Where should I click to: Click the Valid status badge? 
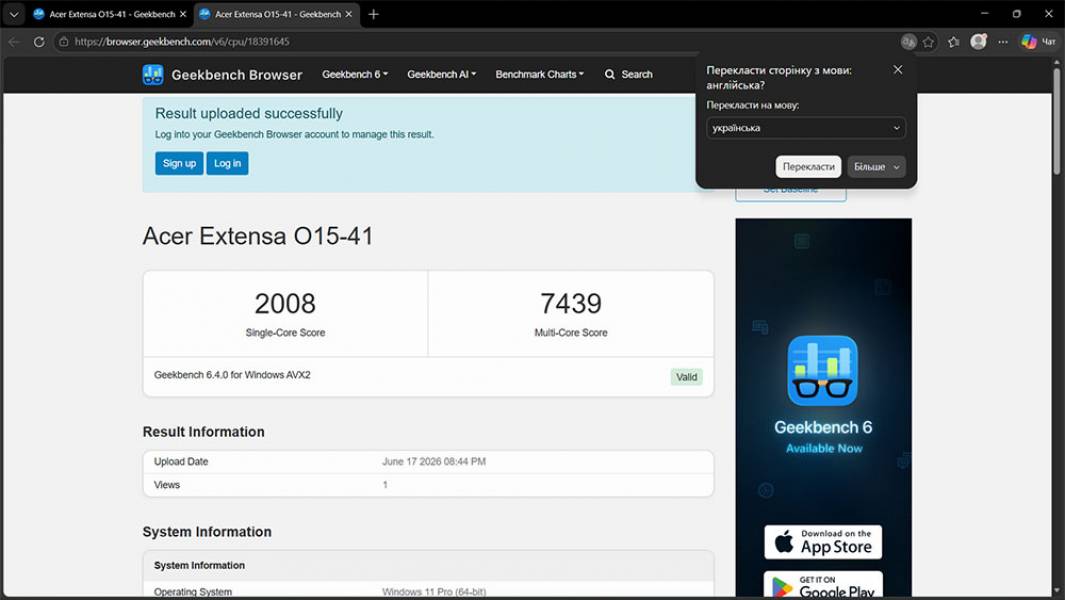pos(686,377)
